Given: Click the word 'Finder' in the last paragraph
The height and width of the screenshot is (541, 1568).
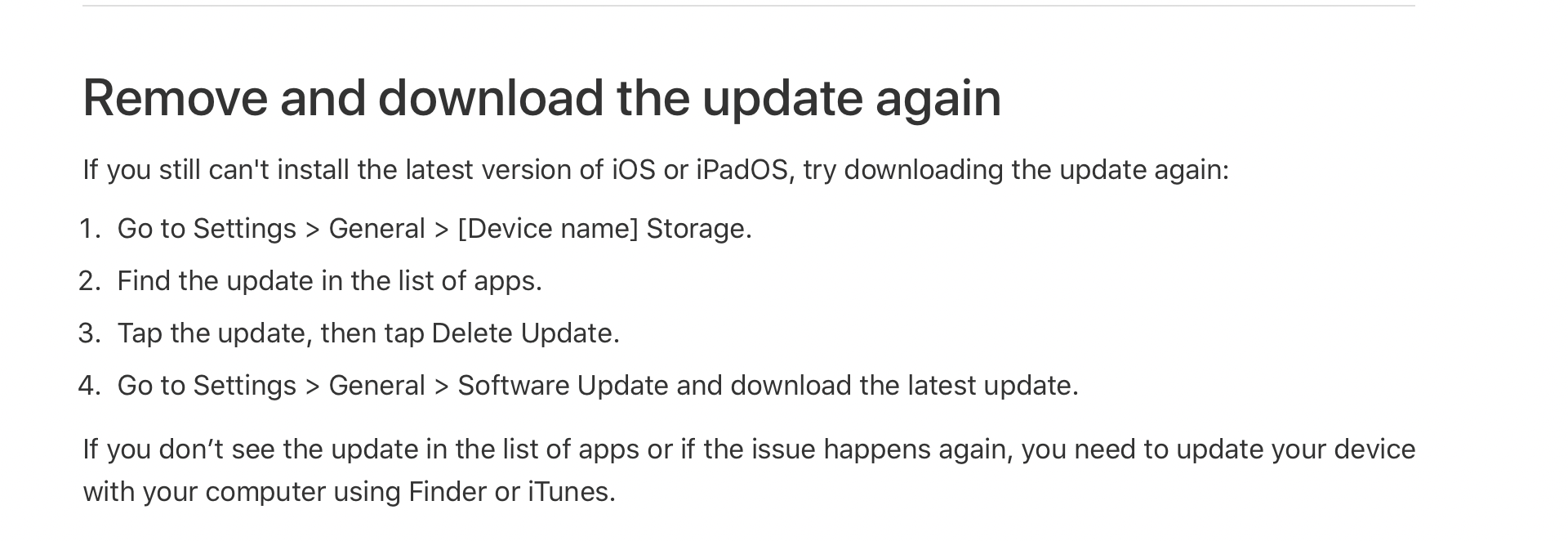Looking at the screenshot, I should coord(448,492).
